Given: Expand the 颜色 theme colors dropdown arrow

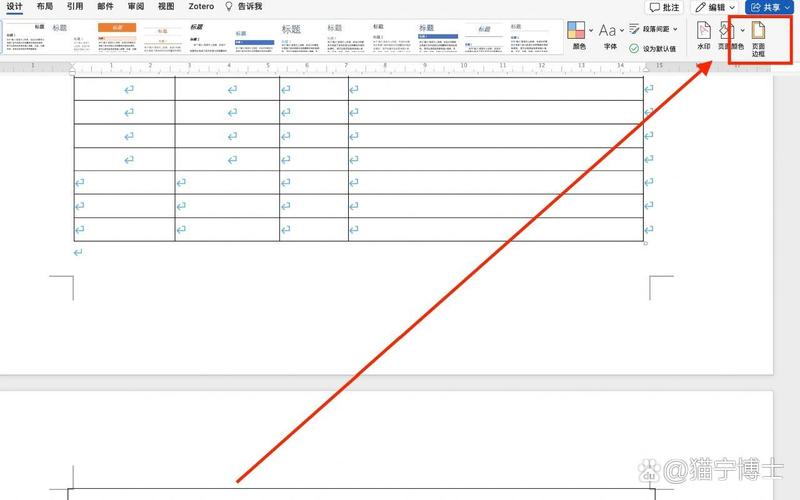Looking at the screenshot, I should click(591, 30).
